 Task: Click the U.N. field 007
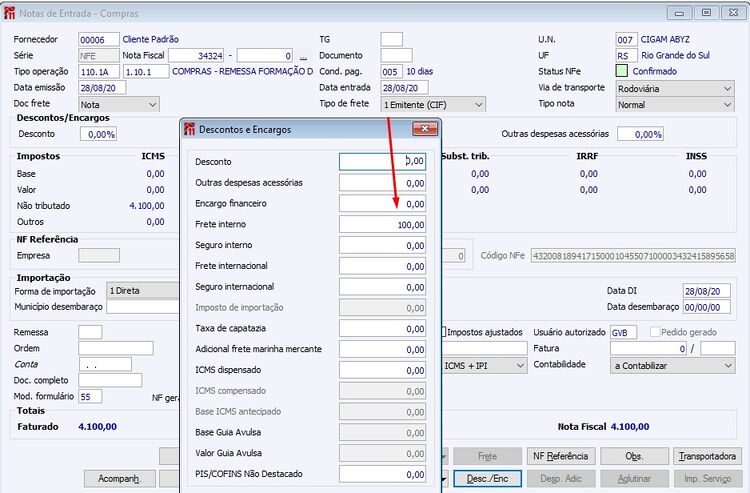pos(627,40)
